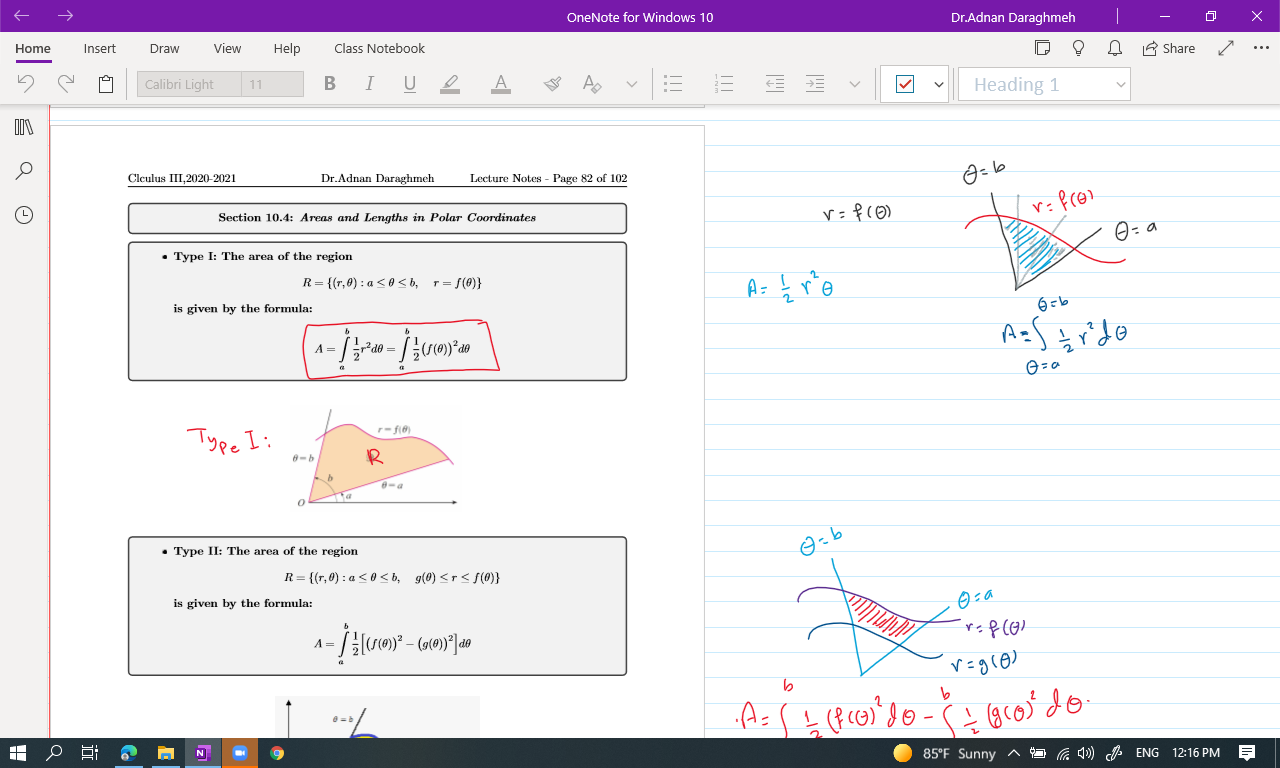Switch to the Class Notebook tab
This screenshot has height=768, width=1280.
[x=379, y=48]
